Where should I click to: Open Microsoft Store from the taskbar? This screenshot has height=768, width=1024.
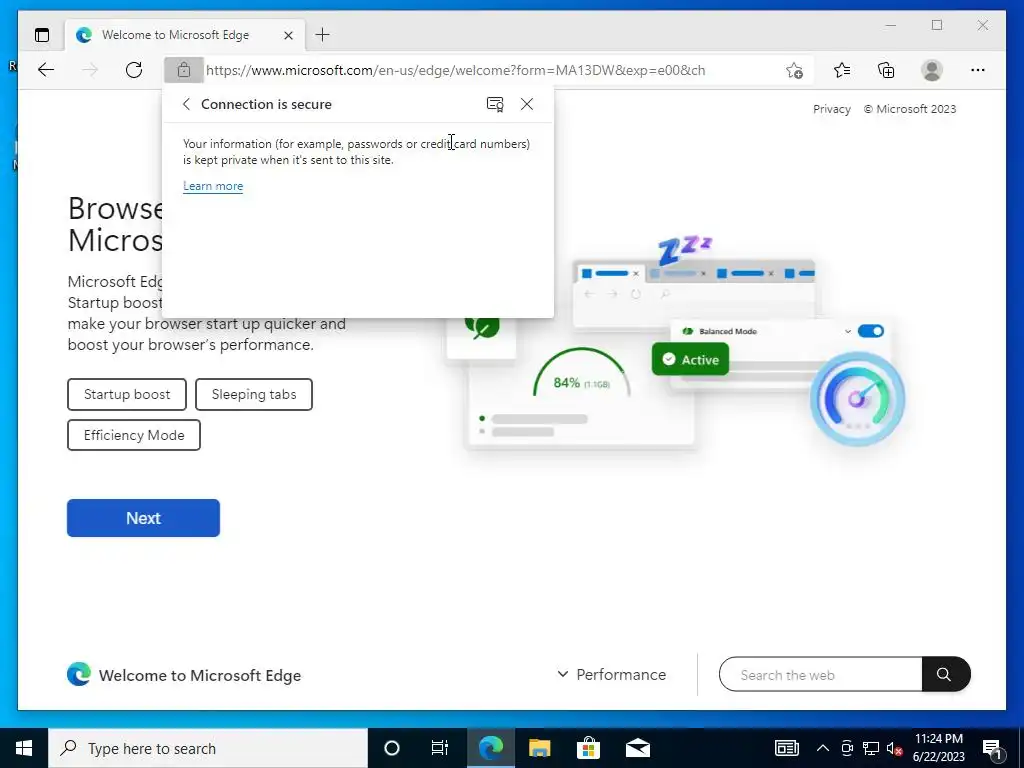point(588,748)
